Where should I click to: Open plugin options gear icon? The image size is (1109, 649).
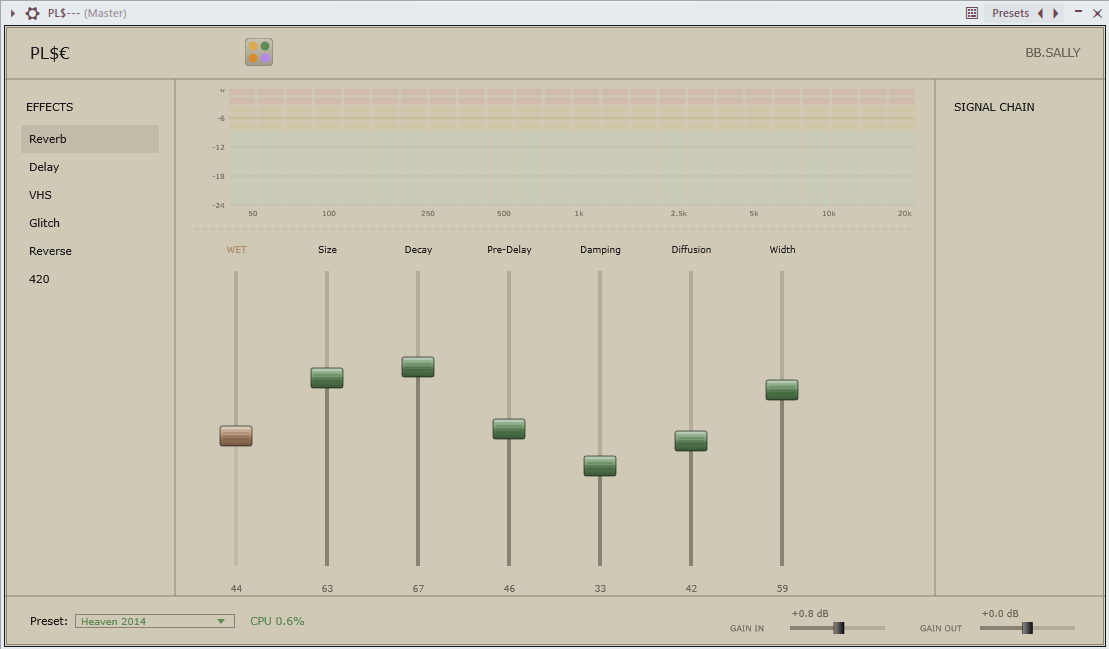(x=33, y=13)
